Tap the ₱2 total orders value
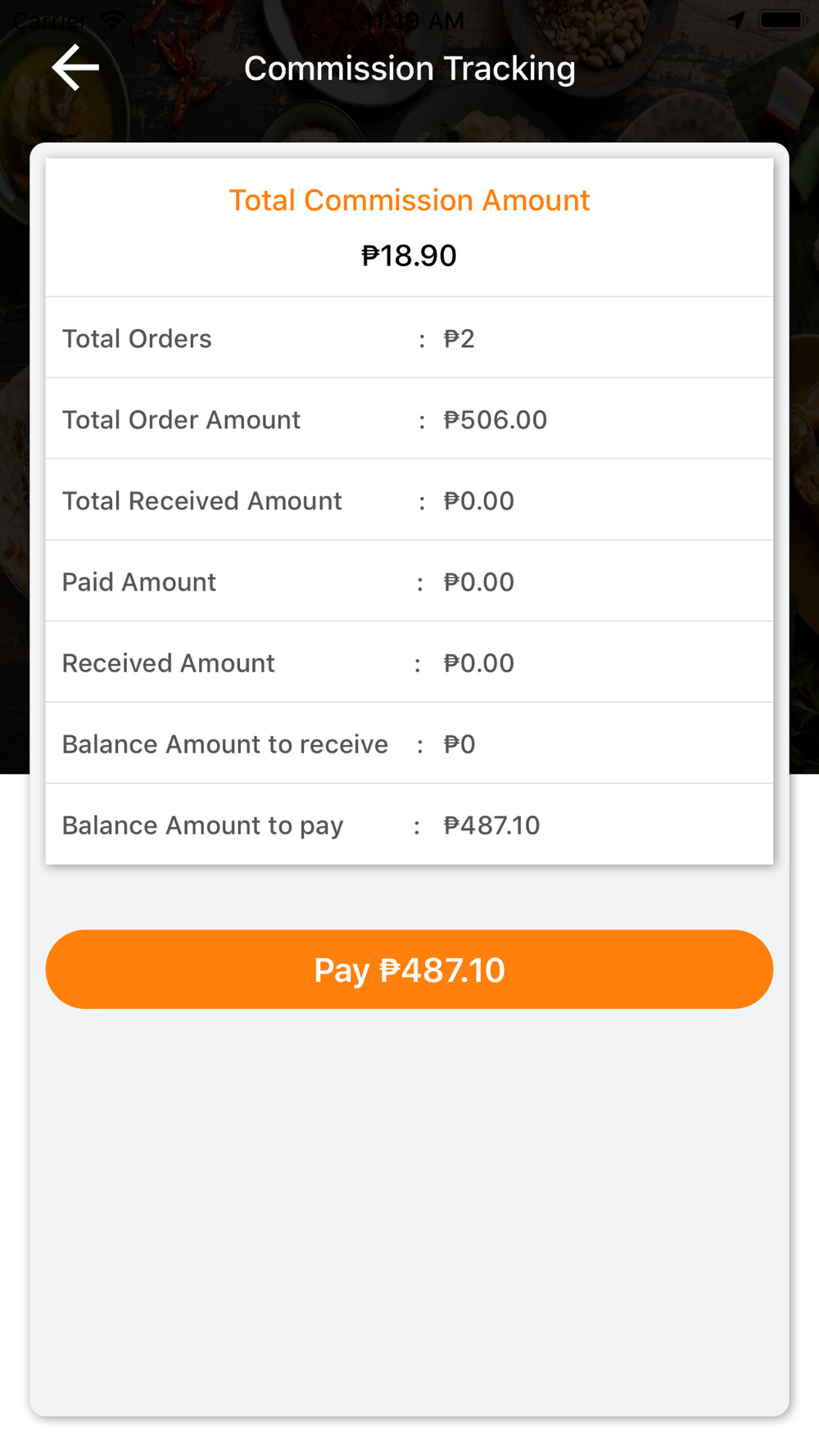 459,339
